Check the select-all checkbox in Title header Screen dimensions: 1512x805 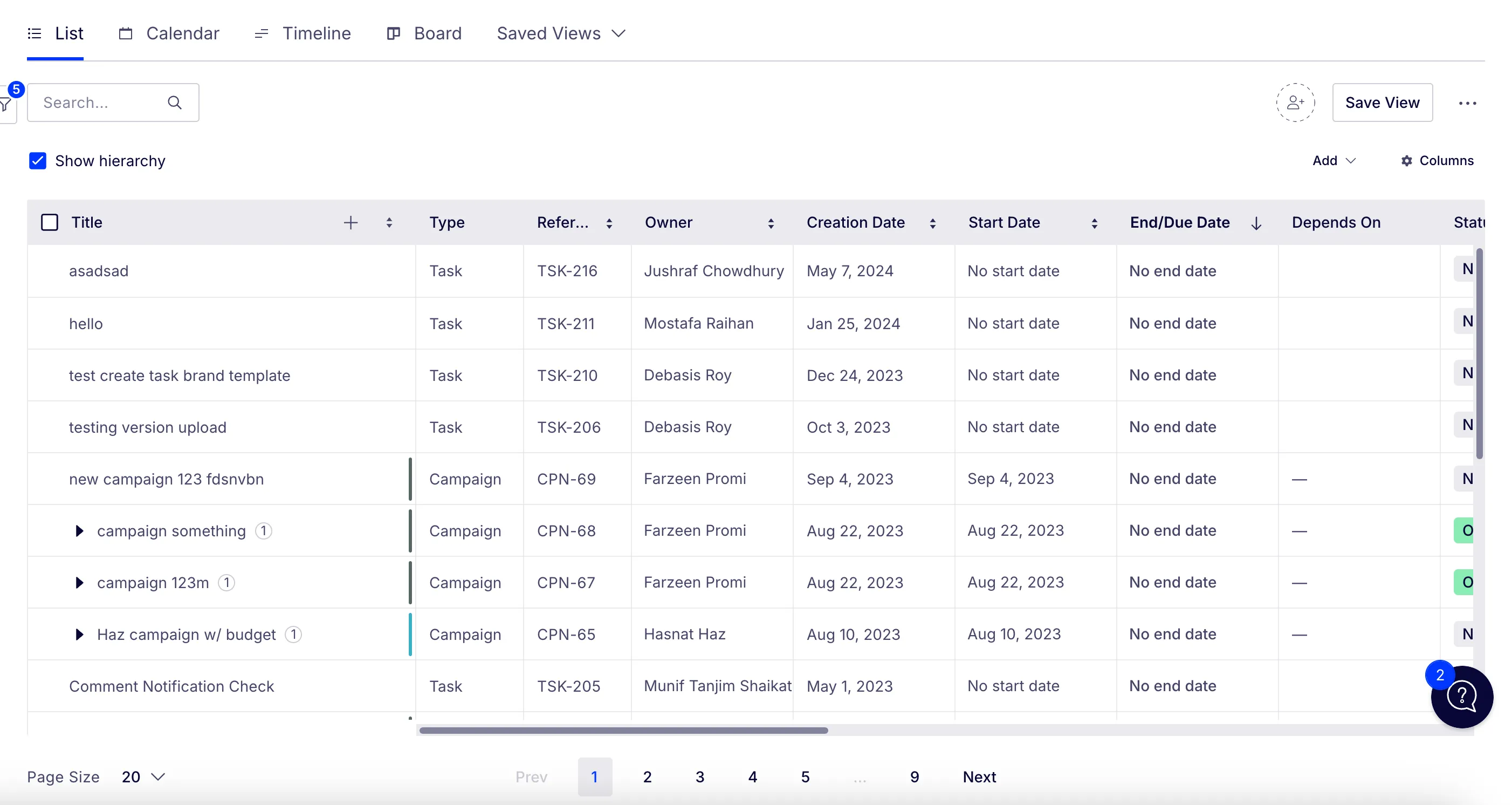click(x=50, y=222)
